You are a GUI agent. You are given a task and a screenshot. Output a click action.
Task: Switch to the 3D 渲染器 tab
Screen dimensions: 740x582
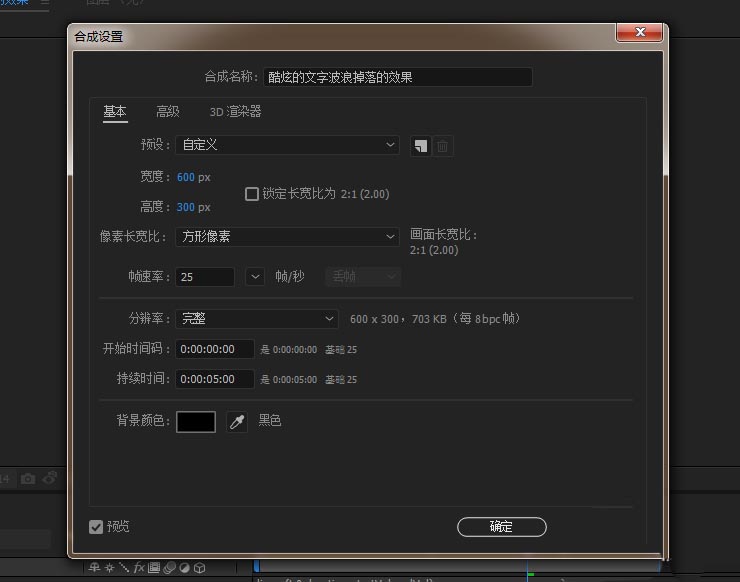coord(235,112)
